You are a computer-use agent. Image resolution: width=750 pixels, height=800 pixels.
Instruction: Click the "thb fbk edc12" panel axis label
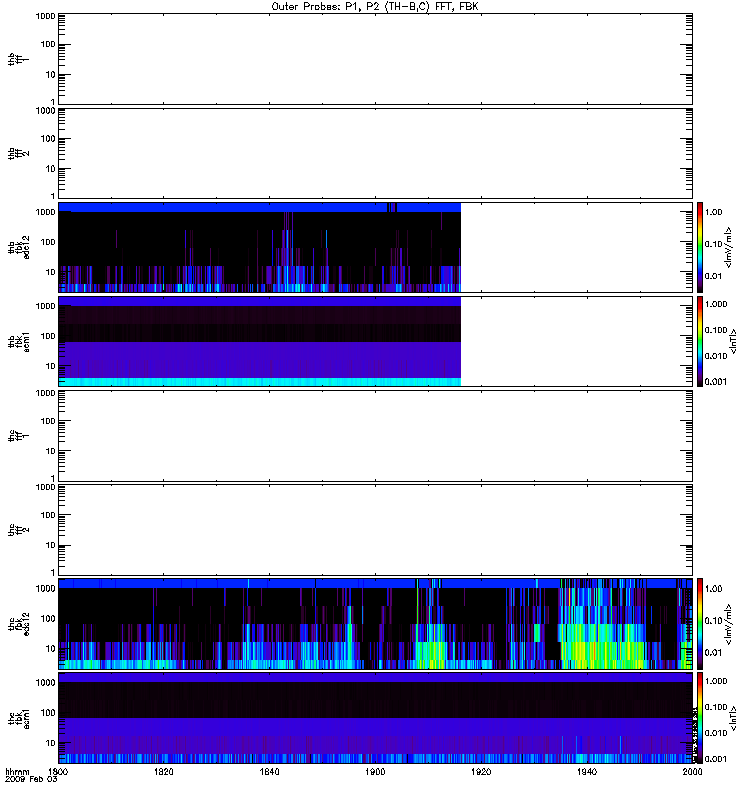(18, 247)
